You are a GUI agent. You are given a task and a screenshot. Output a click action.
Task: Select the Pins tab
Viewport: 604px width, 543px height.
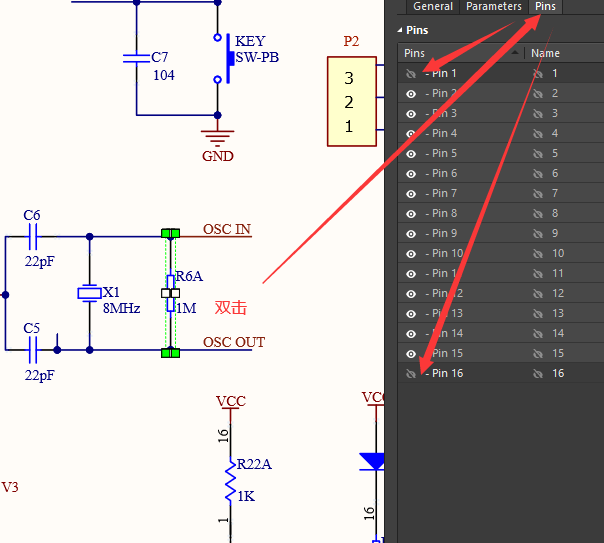click(x=545, y=7)
